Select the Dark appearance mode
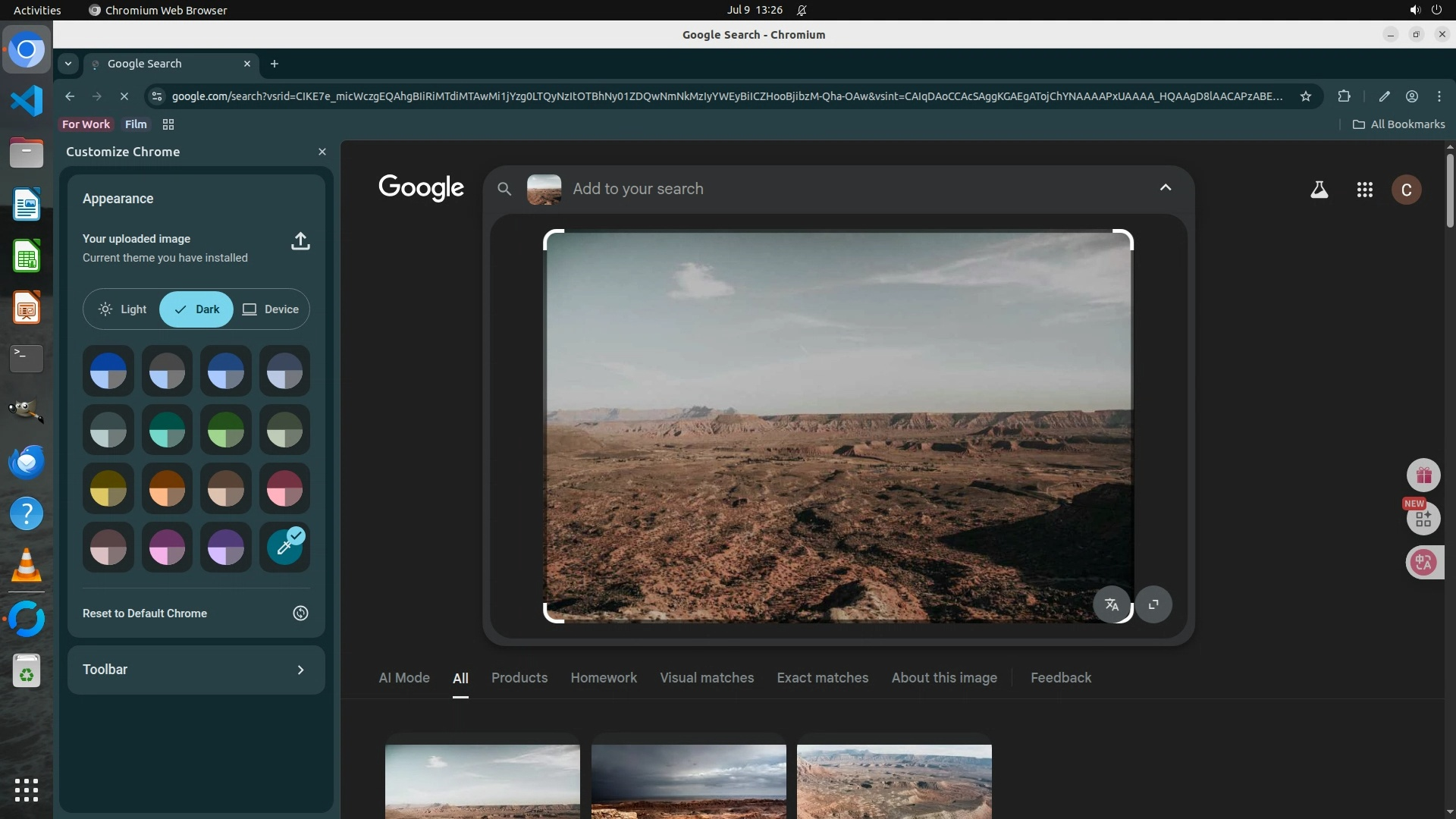 196,309
